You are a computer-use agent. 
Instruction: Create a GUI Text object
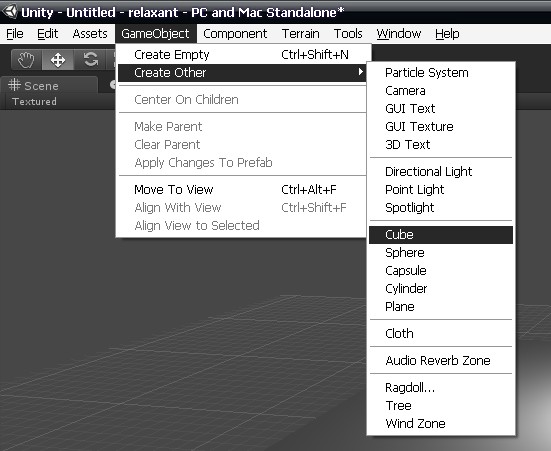tap(441, 109)
